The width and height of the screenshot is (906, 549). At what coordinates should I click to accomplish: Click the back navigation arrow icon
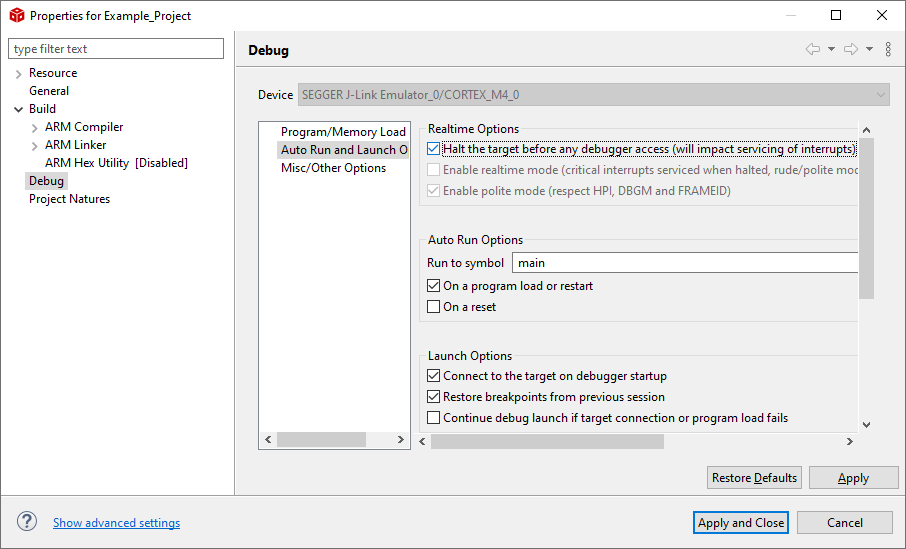[x=812, y=50]
